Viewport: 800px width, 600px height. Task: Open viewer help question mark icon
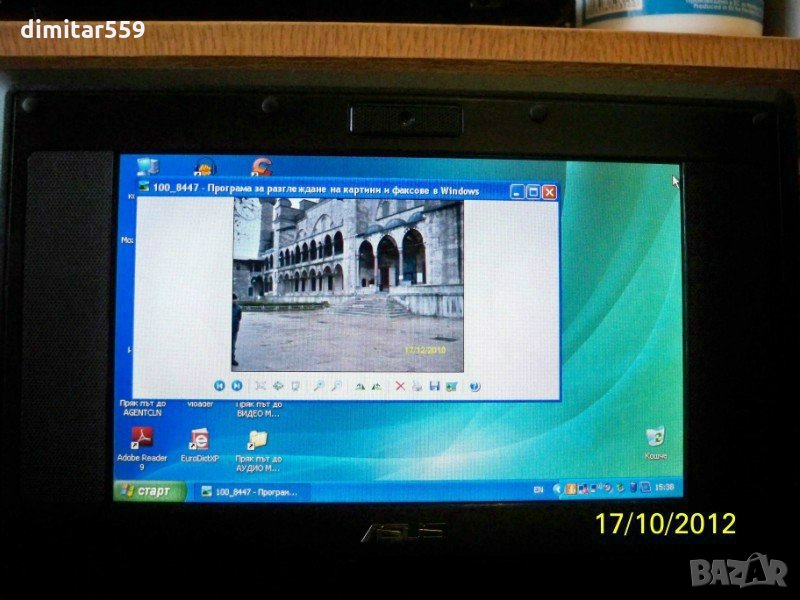[474, 385]
